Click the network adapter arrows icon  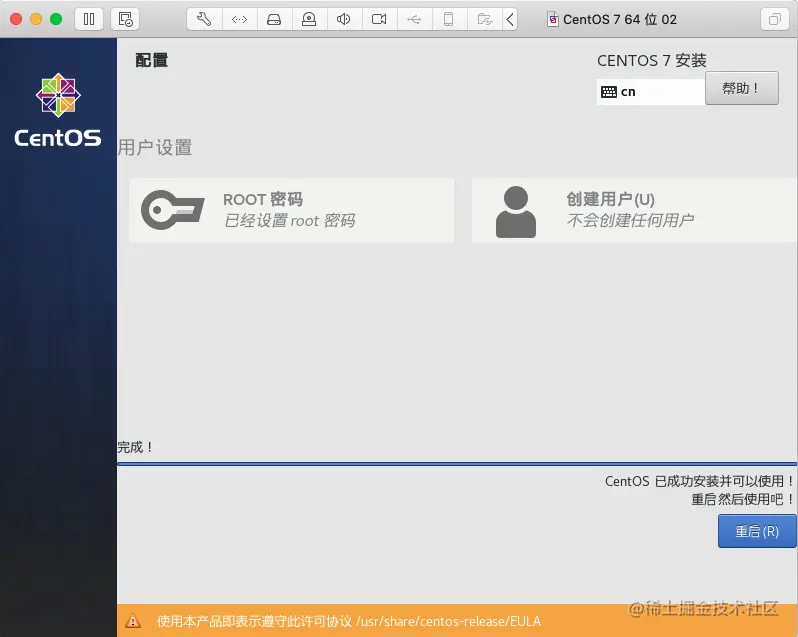pos(239,19)
